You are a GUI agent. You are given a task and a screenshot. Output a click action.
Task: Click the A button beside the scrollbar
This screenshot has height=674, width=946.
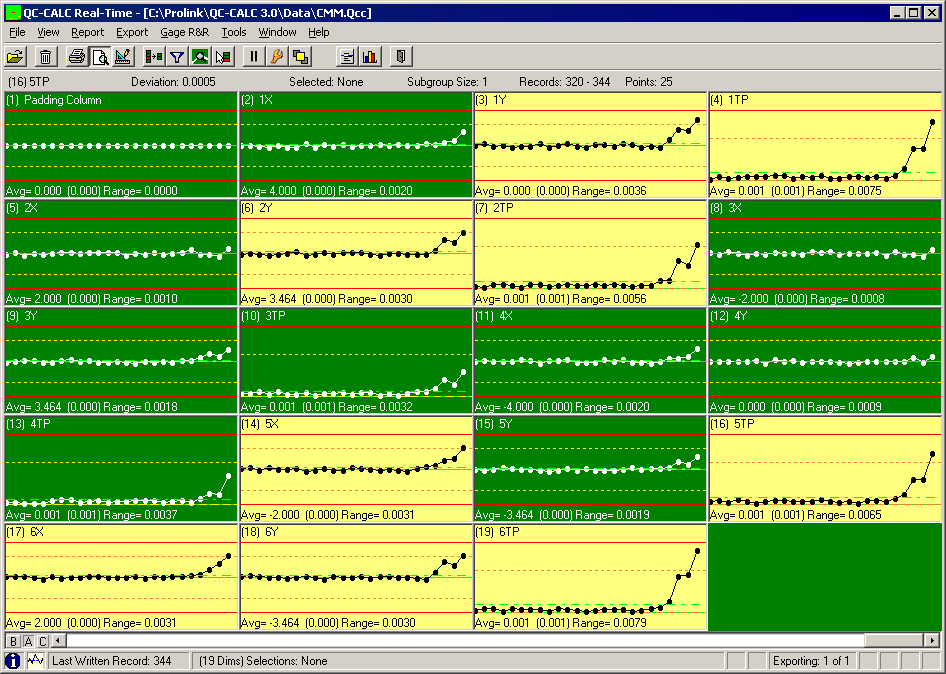point(28,641)
